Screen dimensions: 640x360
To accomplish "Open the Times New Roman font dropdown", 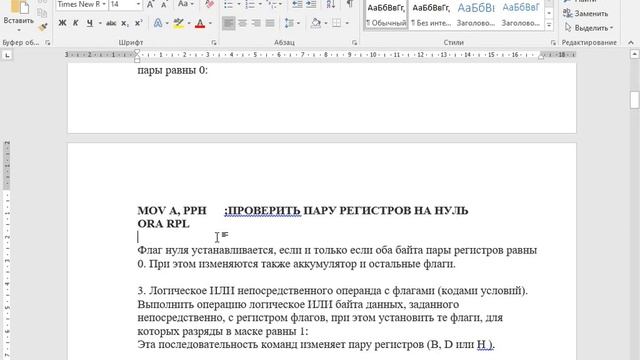I will 104,4.
